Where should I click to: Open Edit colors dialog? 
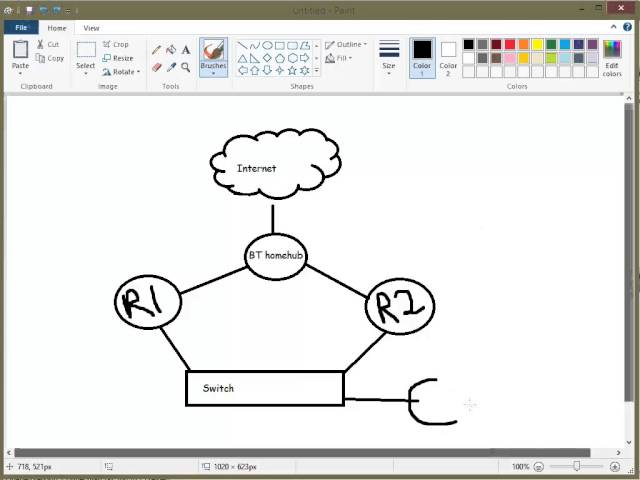[x=612, y=58]
